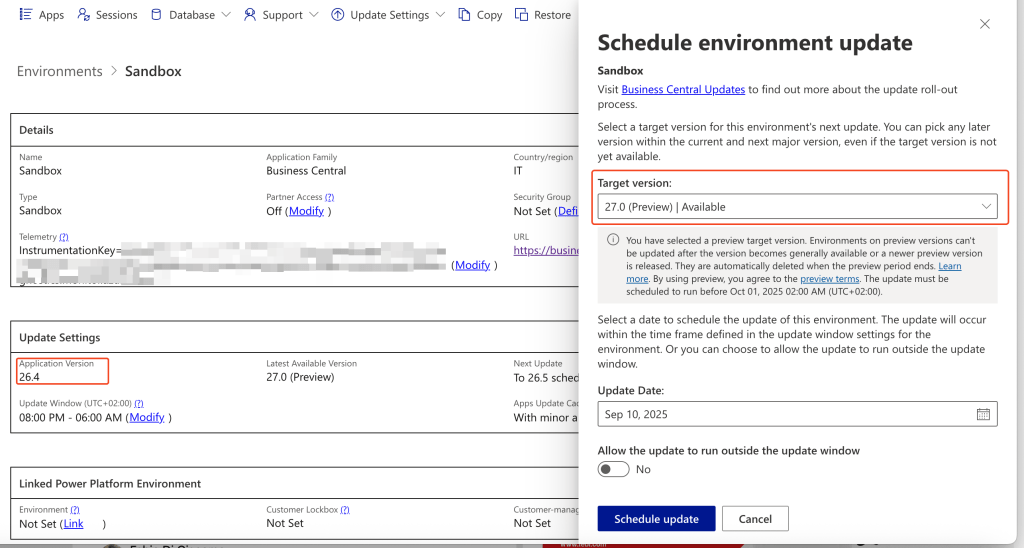1024x548 pixels.
Task: Open the Update Date calendar picker icon
Action: point(983,414)
